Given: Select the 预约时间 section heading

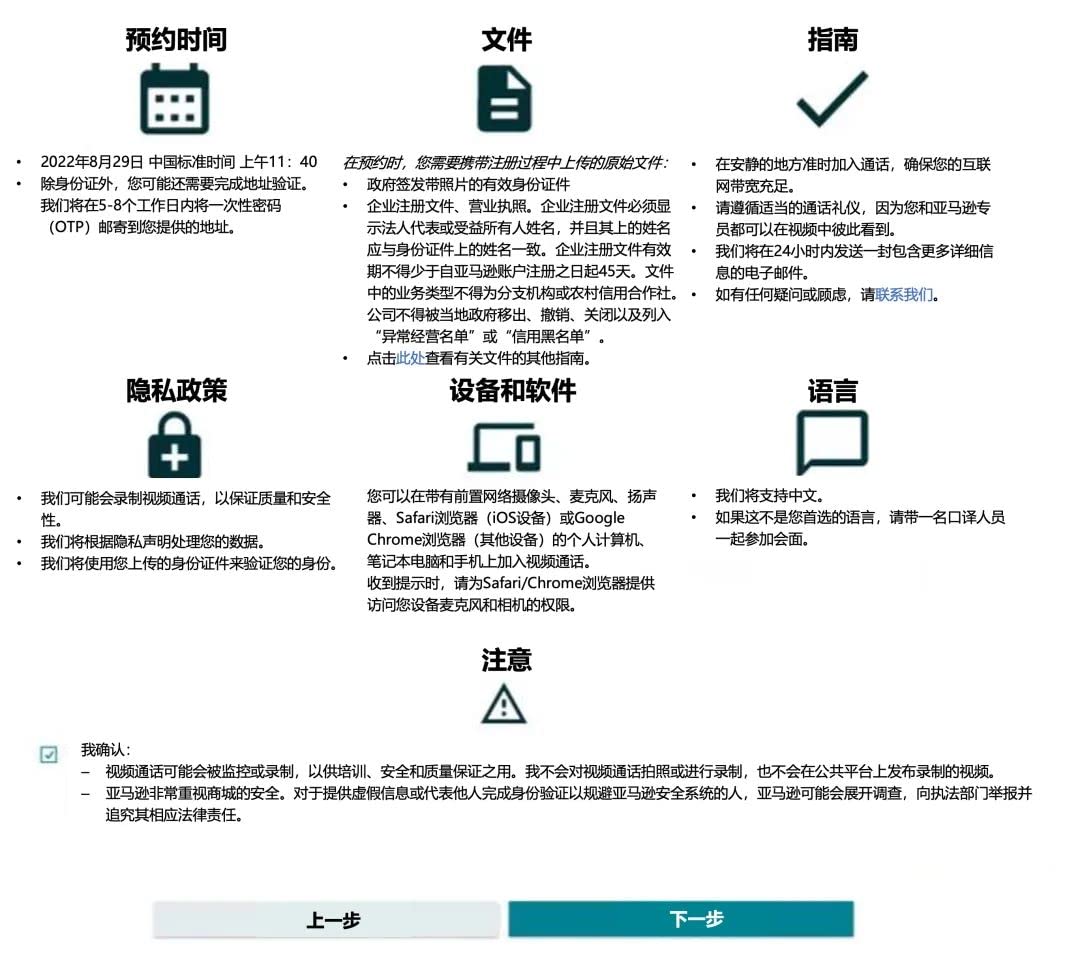Looking at the screenshot, I should [176, 39].
